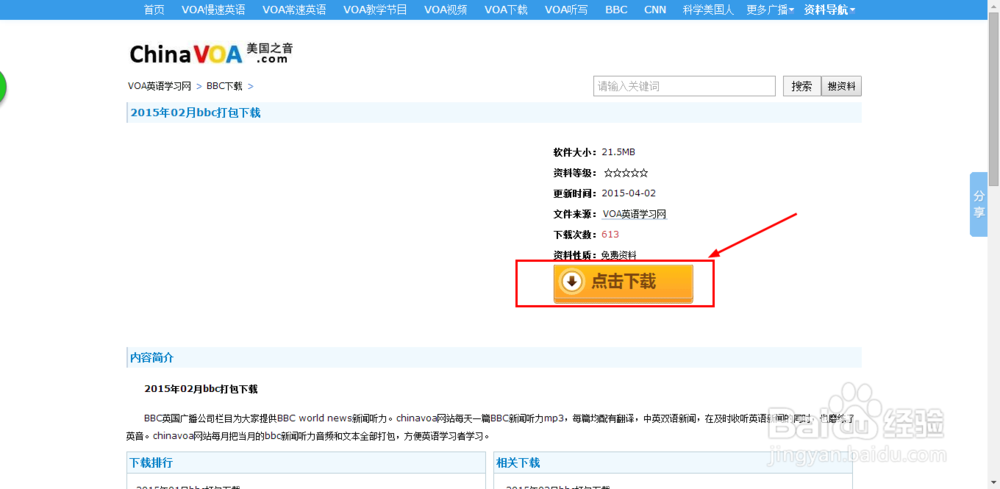Viewport: 1000px width, 489px height.
Task: Expand the 资料导航 dropdown
Action: click(829, 10)
